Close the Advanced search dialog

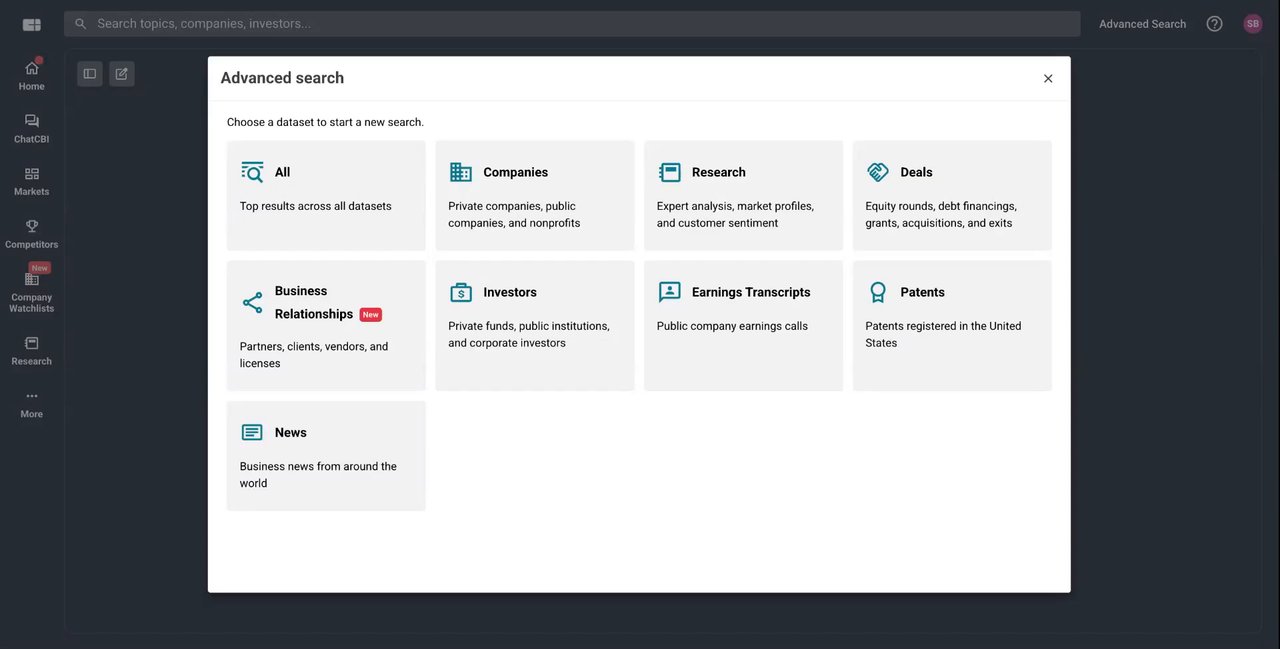(x=1048, y=79)
